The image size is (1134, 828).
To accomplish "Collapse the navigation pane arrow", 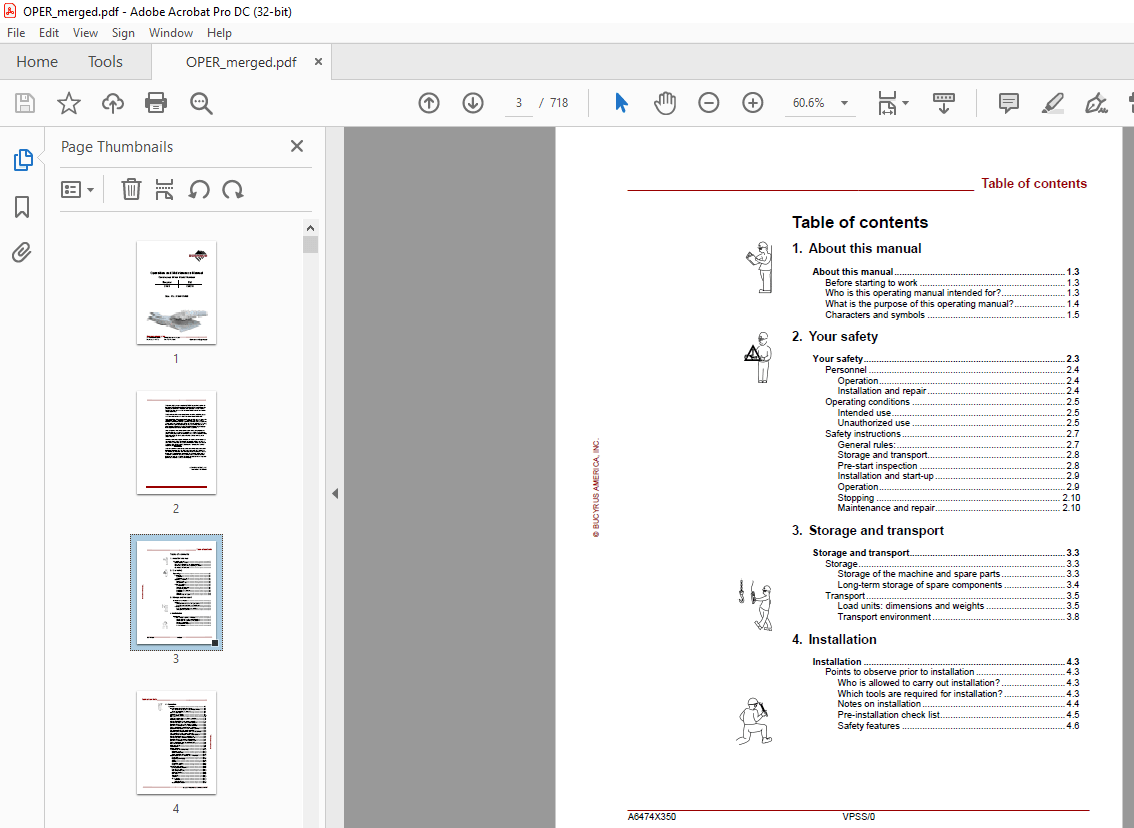I will (x=335, y=493).
